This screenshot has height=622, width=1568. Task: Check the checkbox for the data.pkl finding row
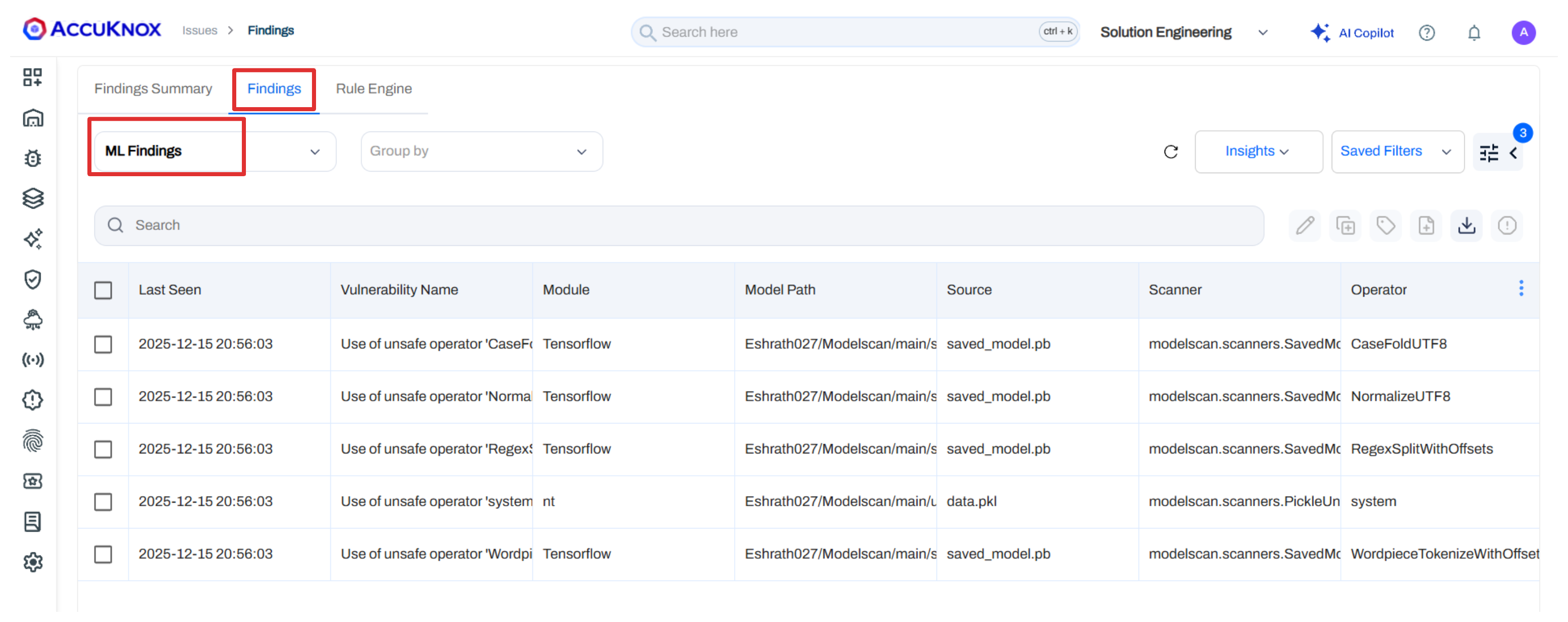(x=104, y=502)
